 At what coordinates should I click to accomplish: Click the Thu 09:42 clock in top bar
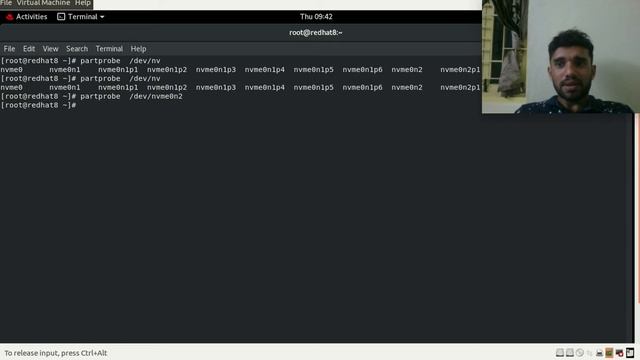pos(316,17)
